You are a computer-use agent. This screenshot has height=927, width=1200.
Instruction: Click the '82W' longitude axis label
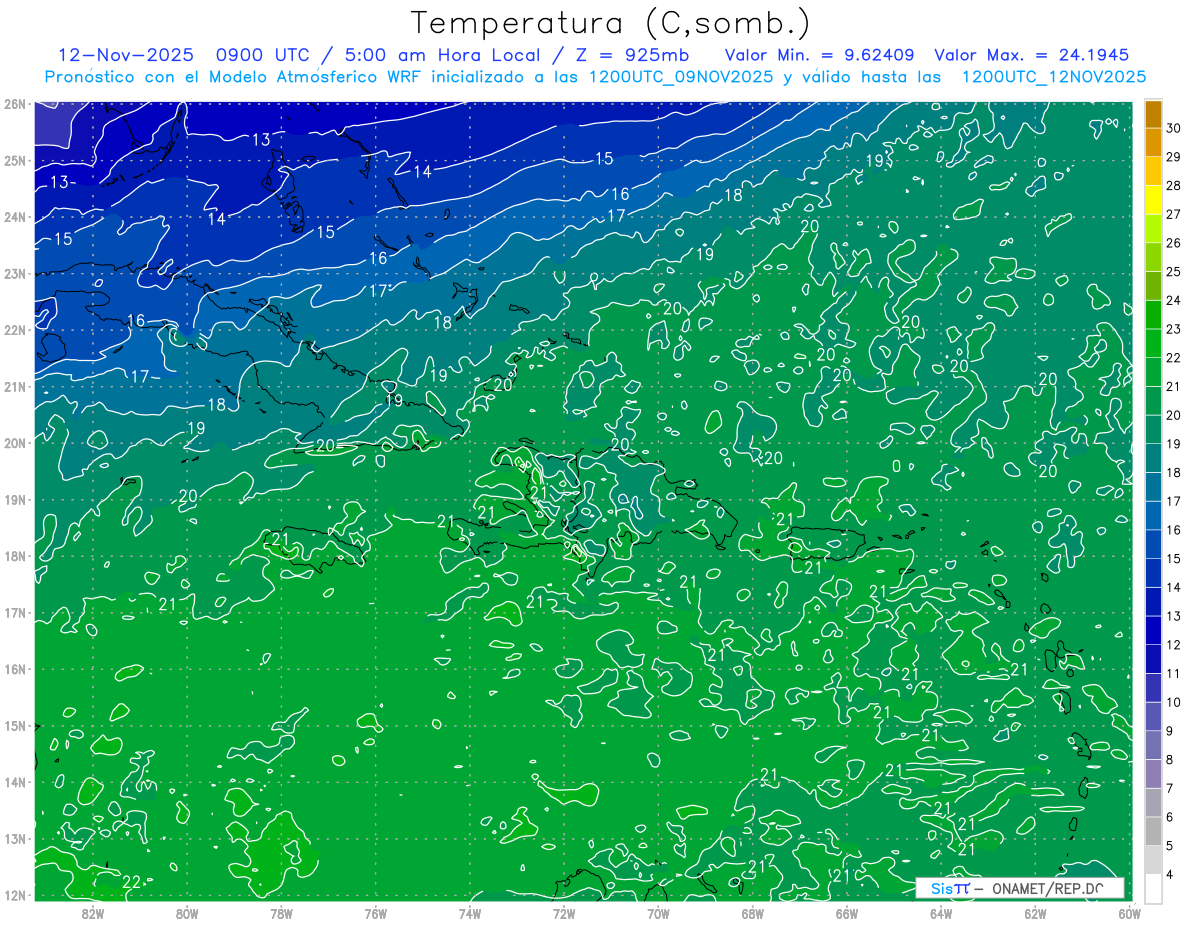92,912
